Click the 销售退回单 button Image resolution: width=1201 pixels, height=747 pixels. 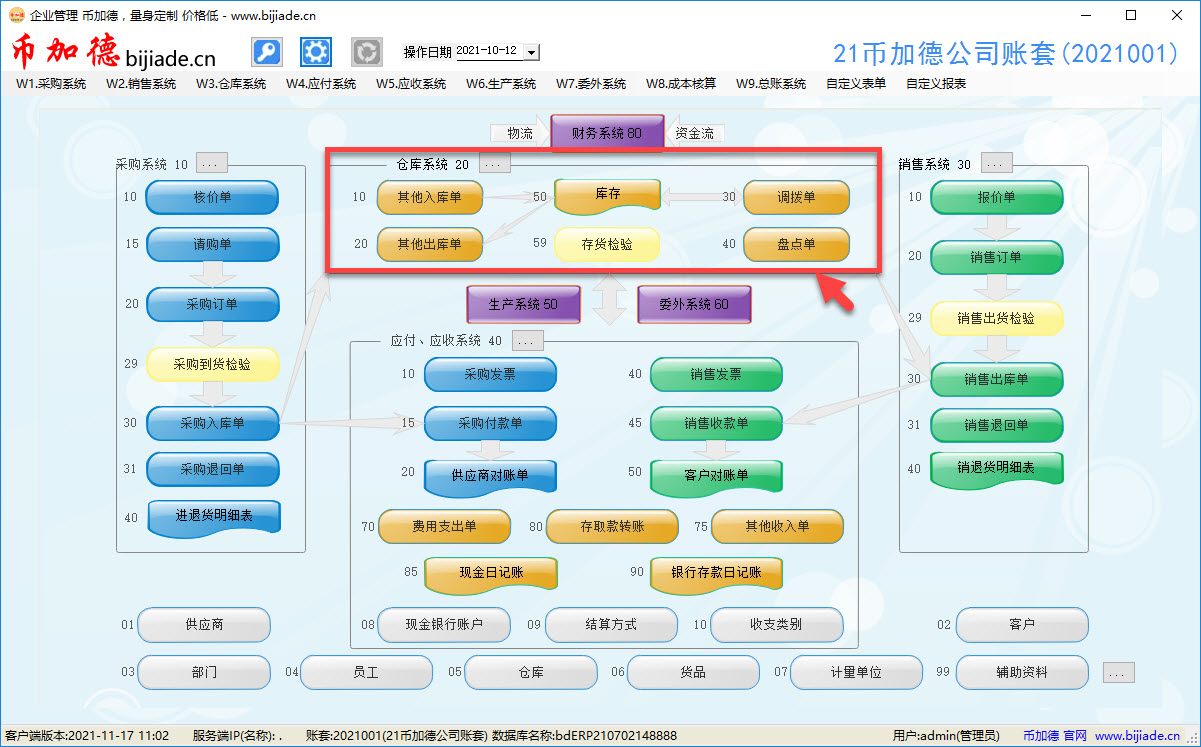click(996, 425)
